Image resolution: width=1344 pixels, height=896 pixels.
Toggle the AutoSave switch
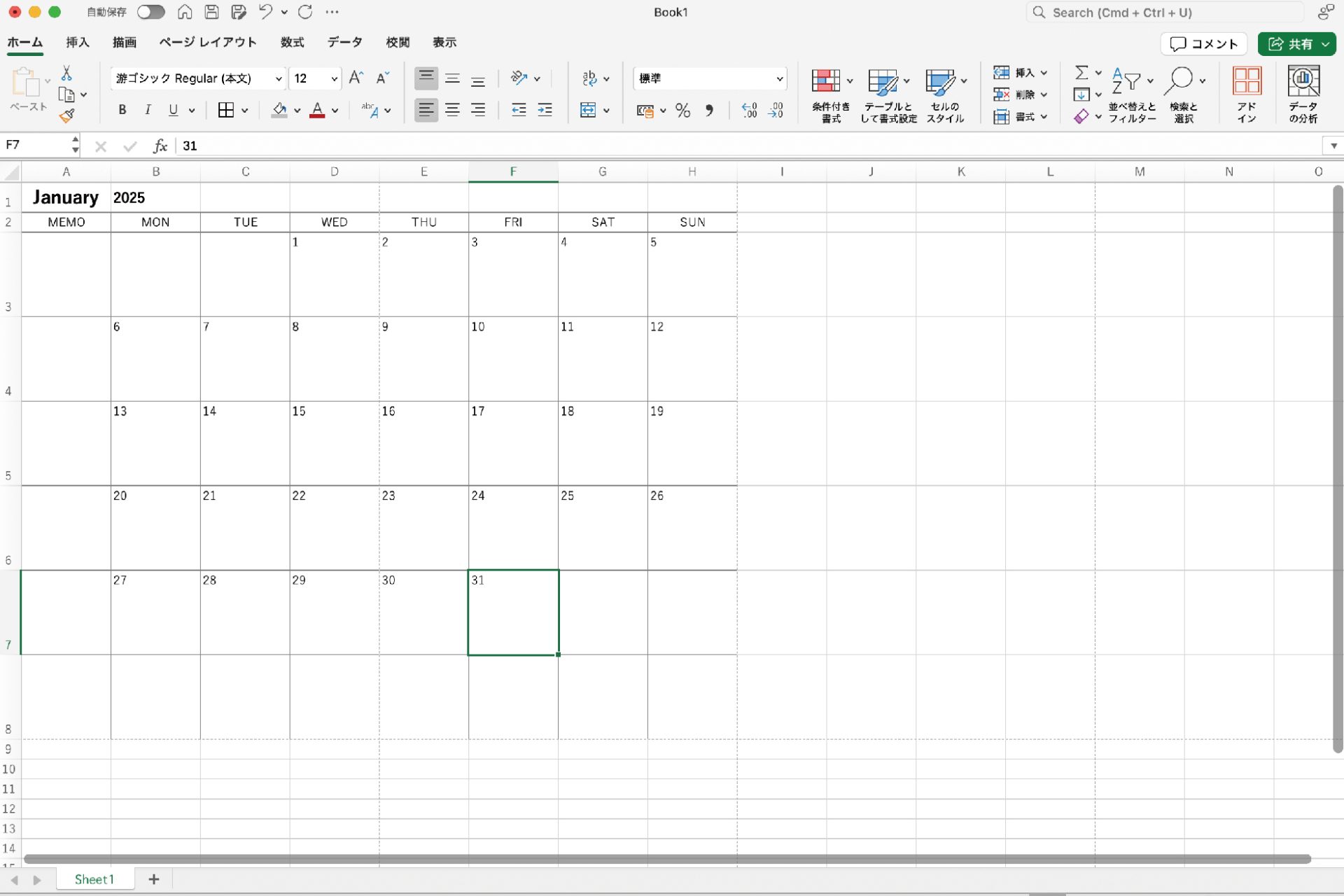[x=150, y=12]
